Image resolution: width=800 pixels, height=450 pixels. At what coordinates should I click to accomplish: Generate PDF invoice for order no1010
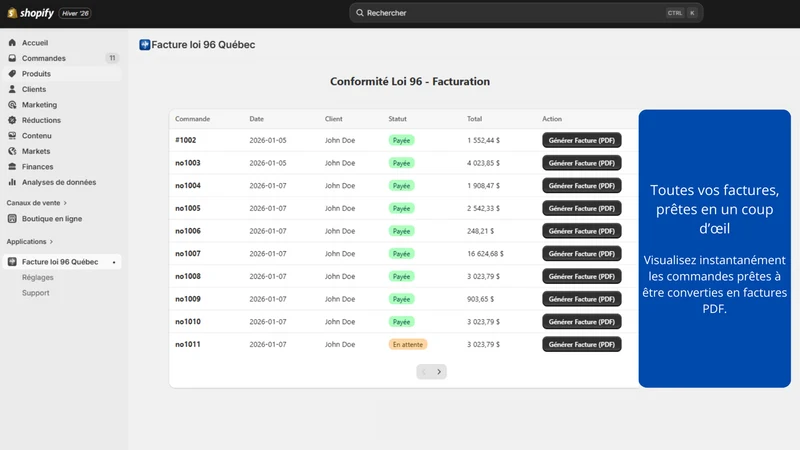pos(582,322)
